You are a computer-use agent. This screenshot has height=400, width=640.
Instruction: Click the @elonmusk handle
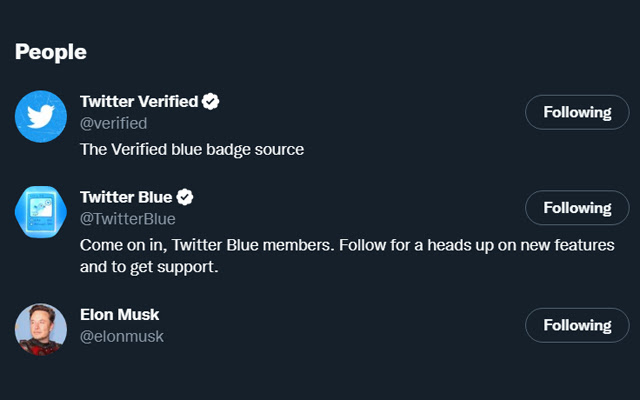pos(122,337)
